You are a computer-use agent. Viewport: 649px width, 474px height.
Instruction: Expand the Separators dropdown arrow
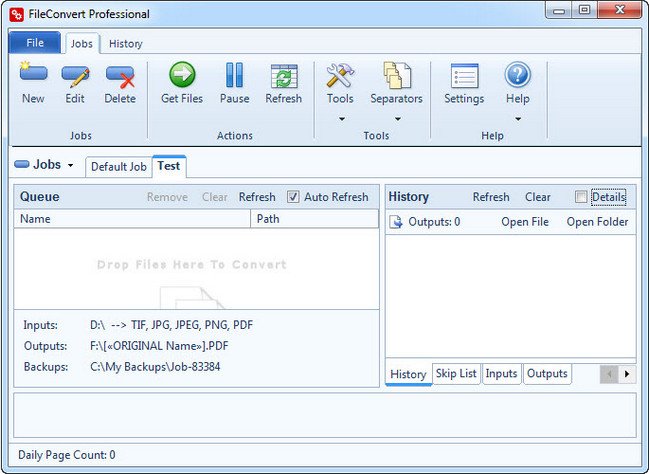(397, 119)
